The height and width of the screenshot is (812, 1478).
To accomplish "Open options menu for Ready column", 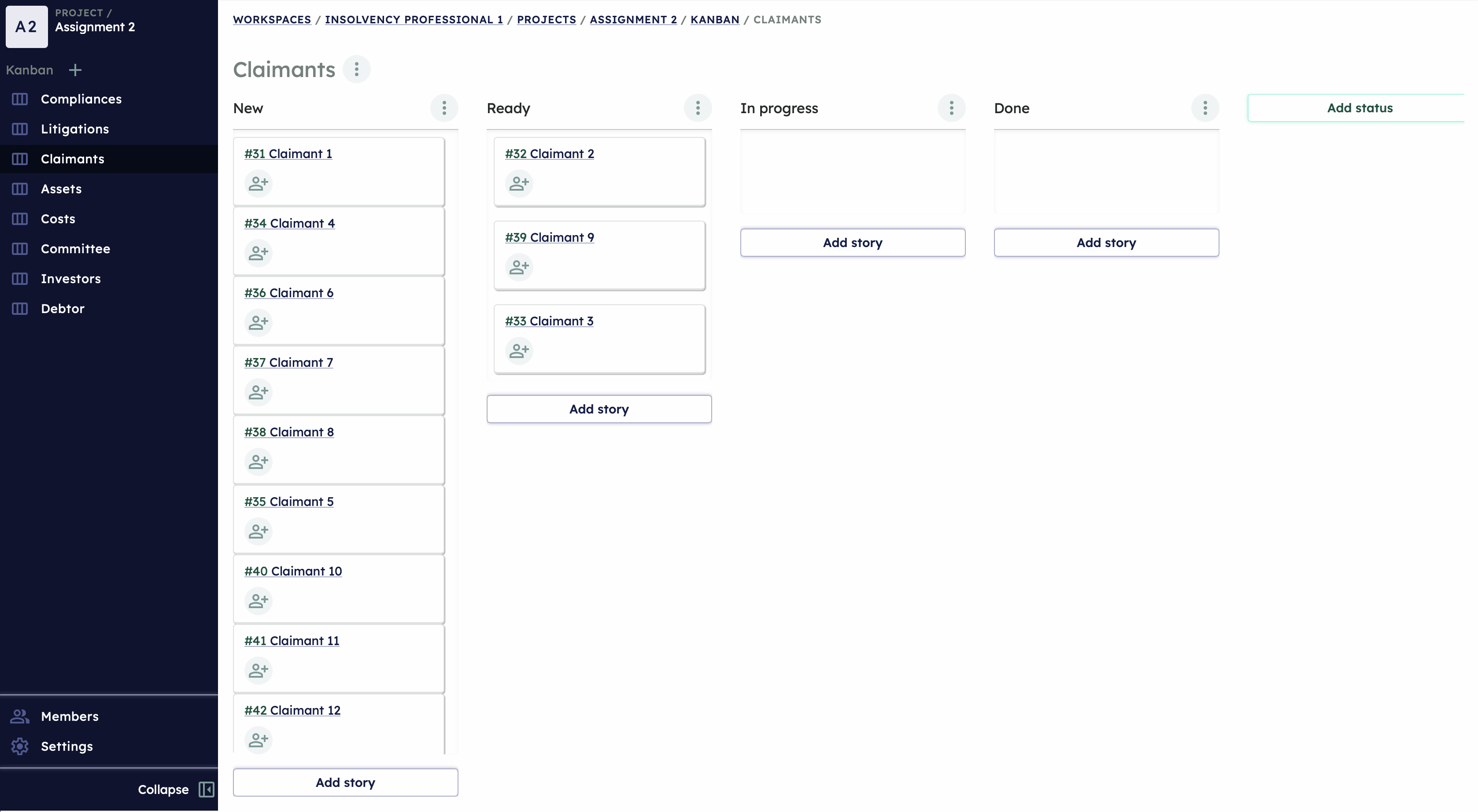I will [x=698, y=108].
